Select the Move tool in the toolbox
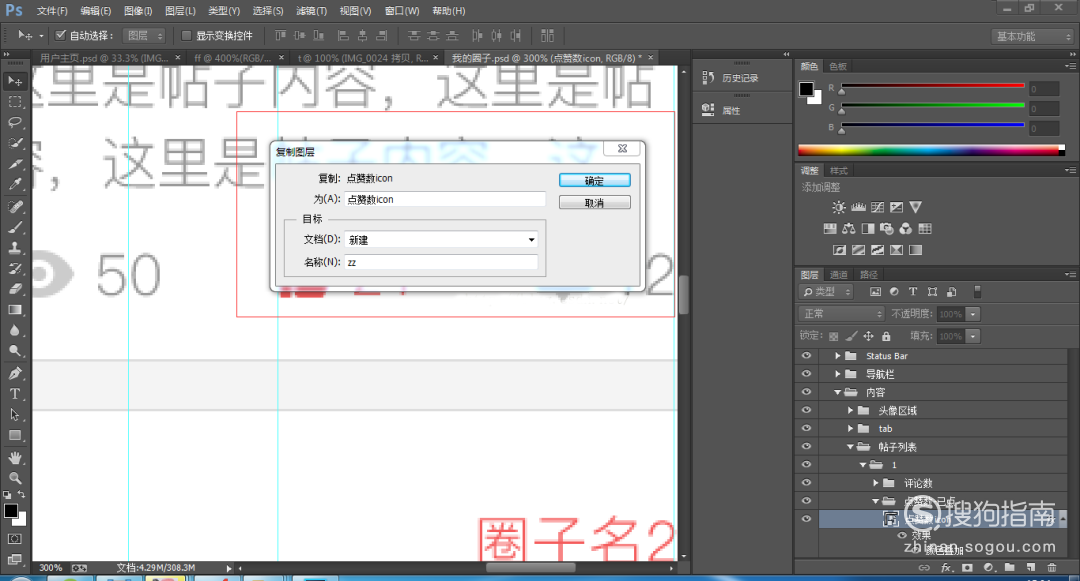1080x581 pixels. coord(14,81)
